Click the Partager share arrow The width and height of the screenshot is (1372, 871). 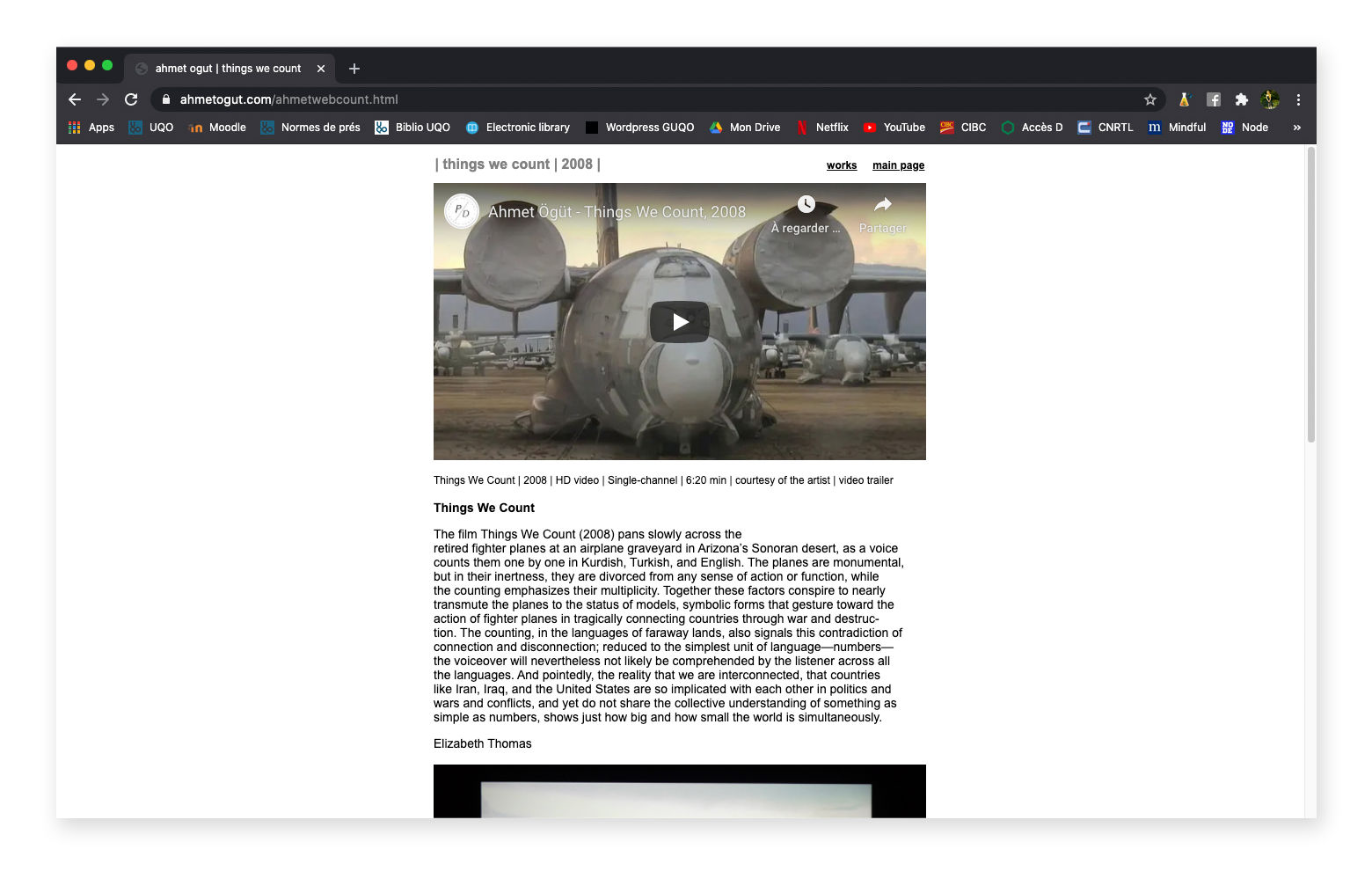[883, 204]
